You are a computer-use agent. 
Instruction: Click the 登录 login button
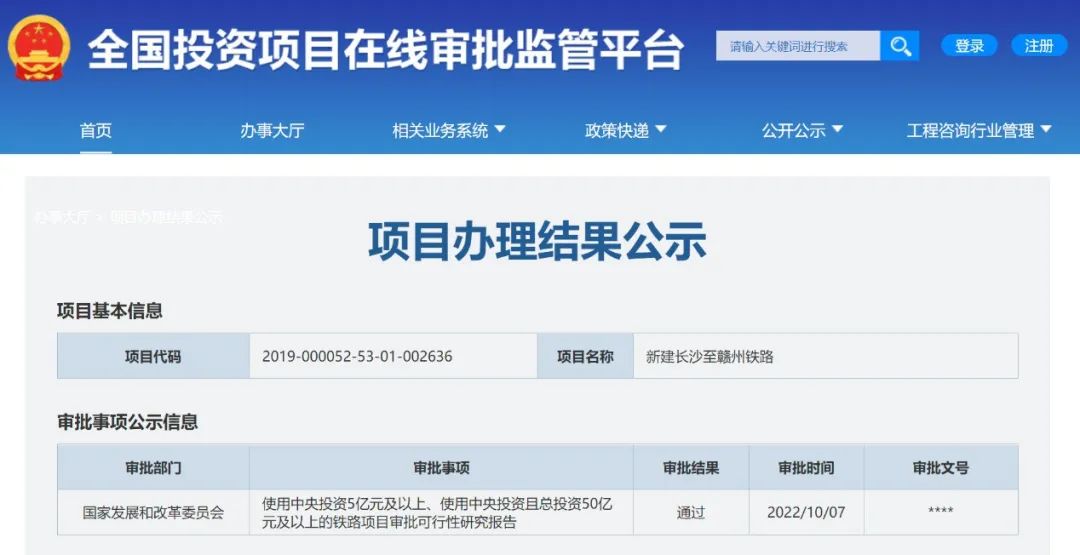coord(969,45)
